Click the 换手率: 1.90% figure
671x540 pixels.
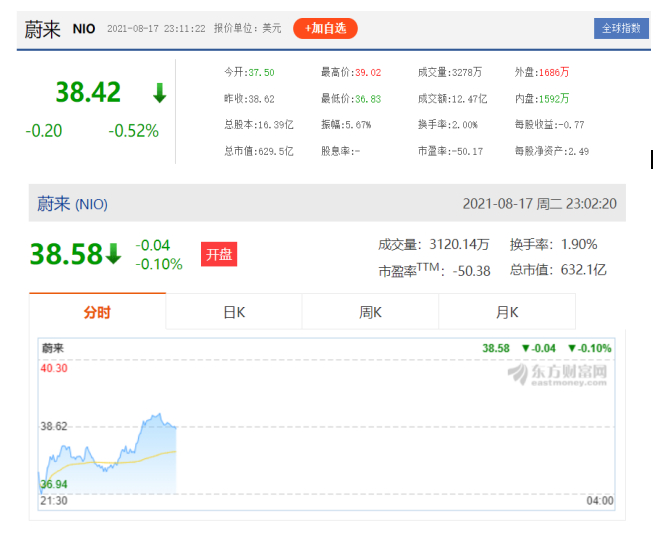(553, 244)
